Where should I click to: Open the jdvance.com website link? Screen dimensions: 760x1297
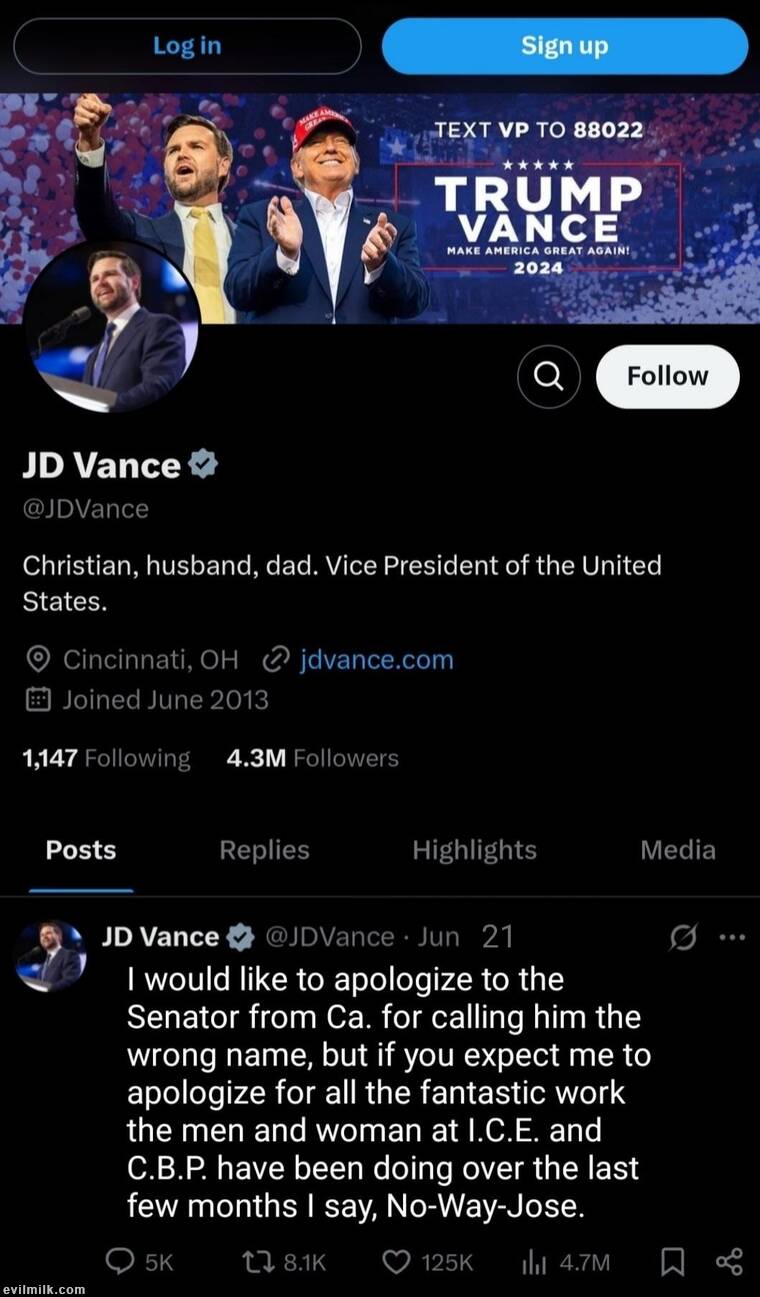pyautogui.click(x=376, y=660)
